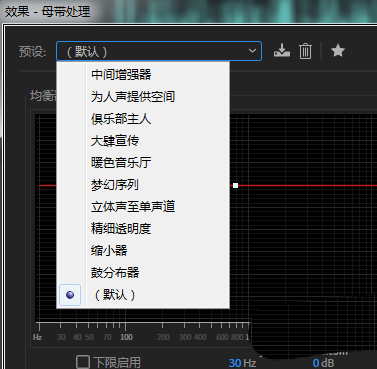Choose the 精细透明度 preset

tap(143, 229)
